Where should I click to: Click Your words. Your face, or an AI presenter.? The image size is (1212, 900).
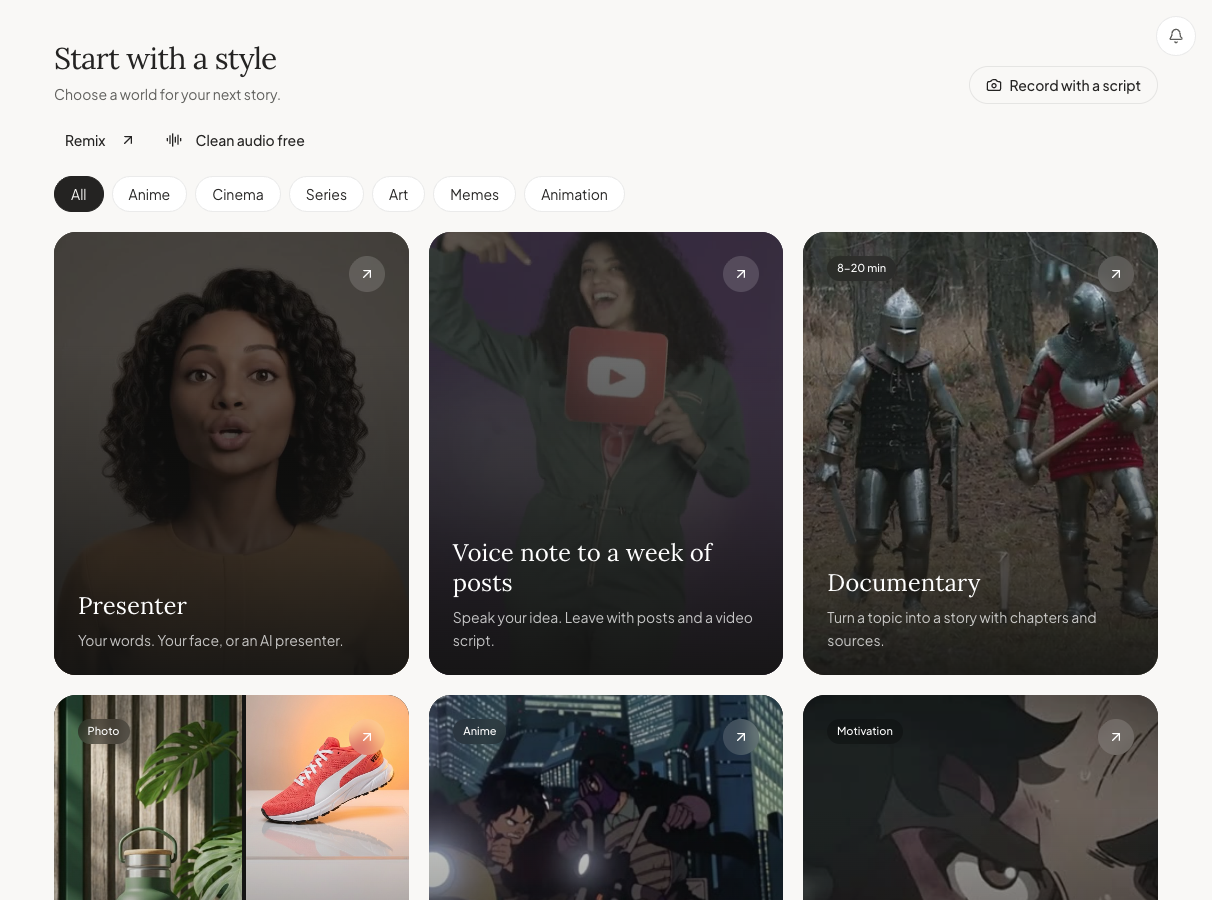point(210,640)
